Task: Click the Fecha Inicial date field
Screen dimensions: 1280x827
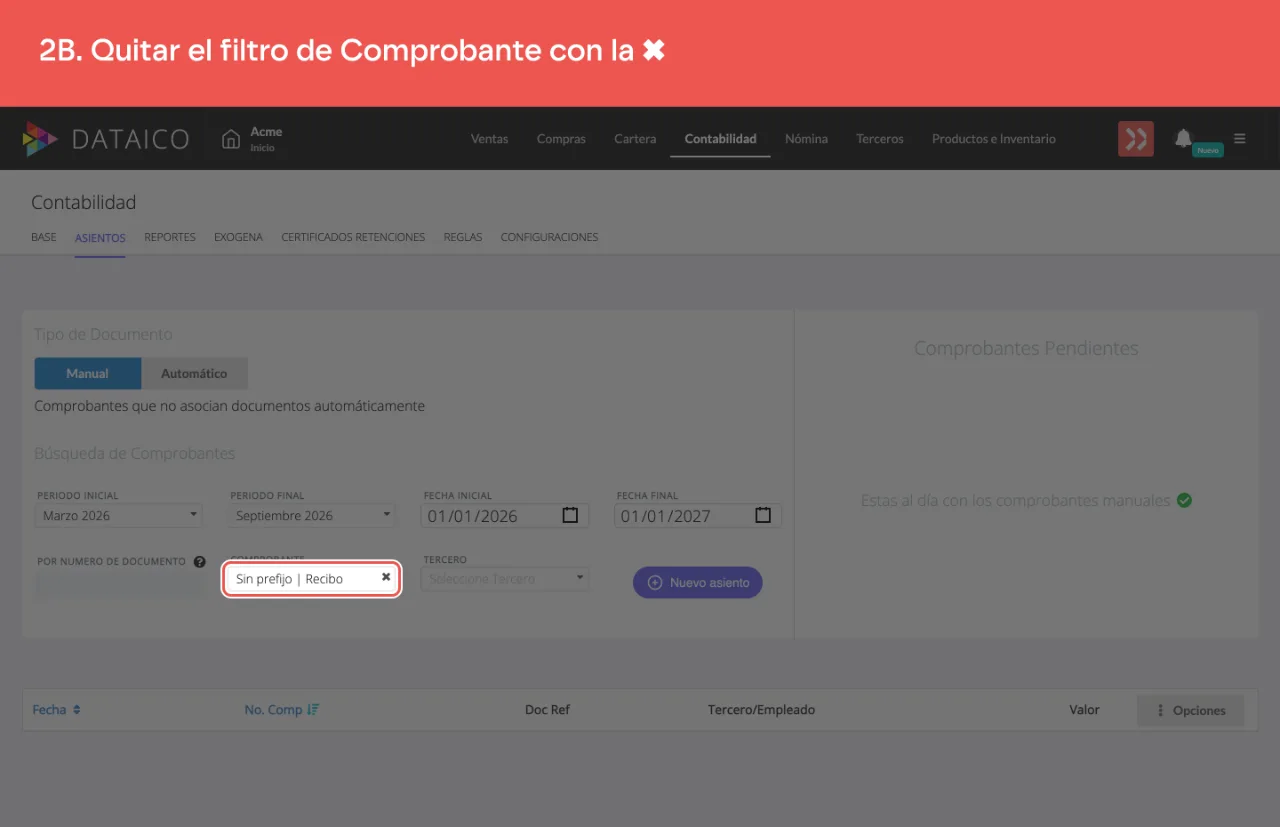Action: (506, 516)
